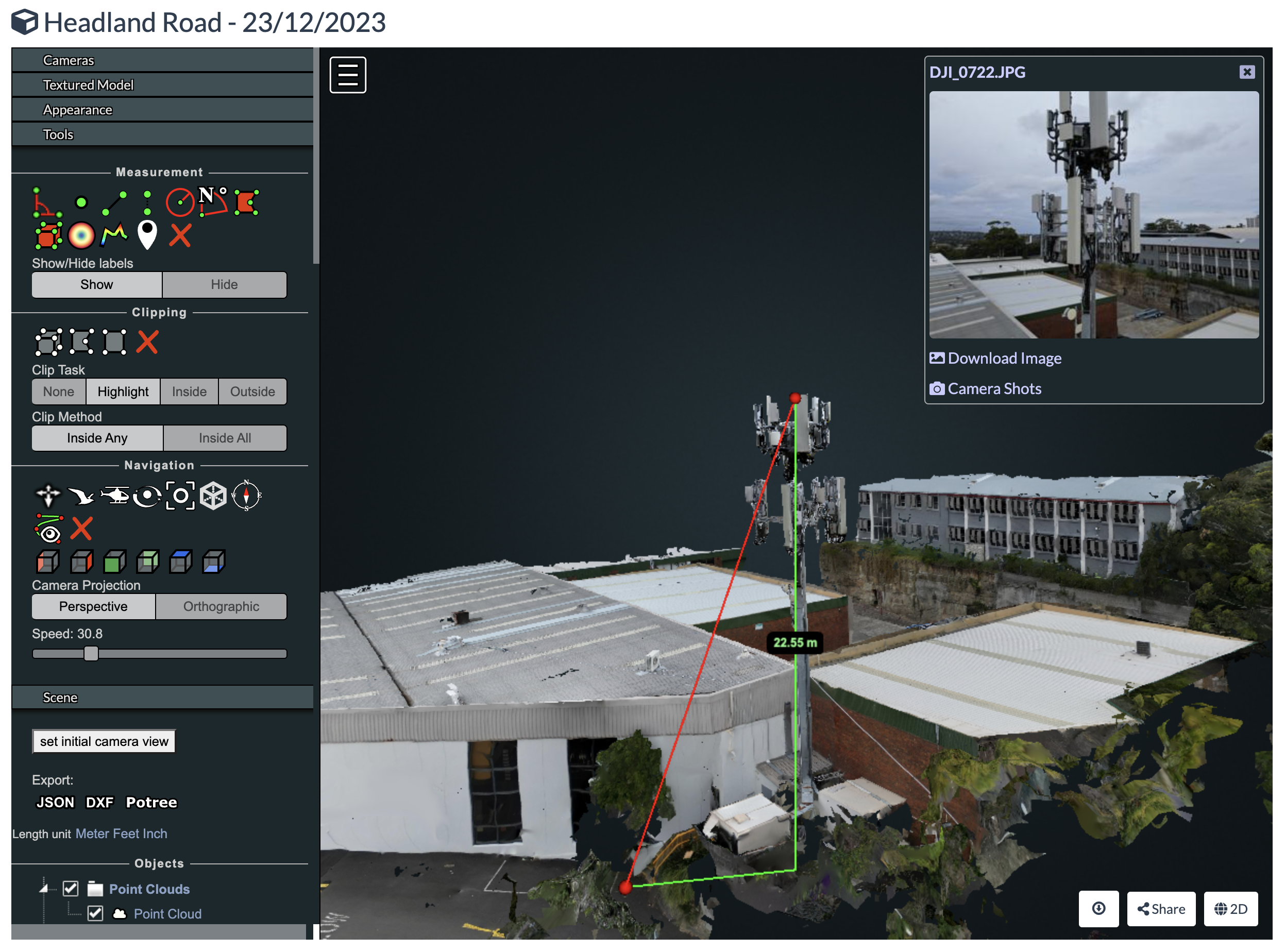Select Orthographic camera projection
This screenshot has width=1285, height=952.
pos(221,607)
